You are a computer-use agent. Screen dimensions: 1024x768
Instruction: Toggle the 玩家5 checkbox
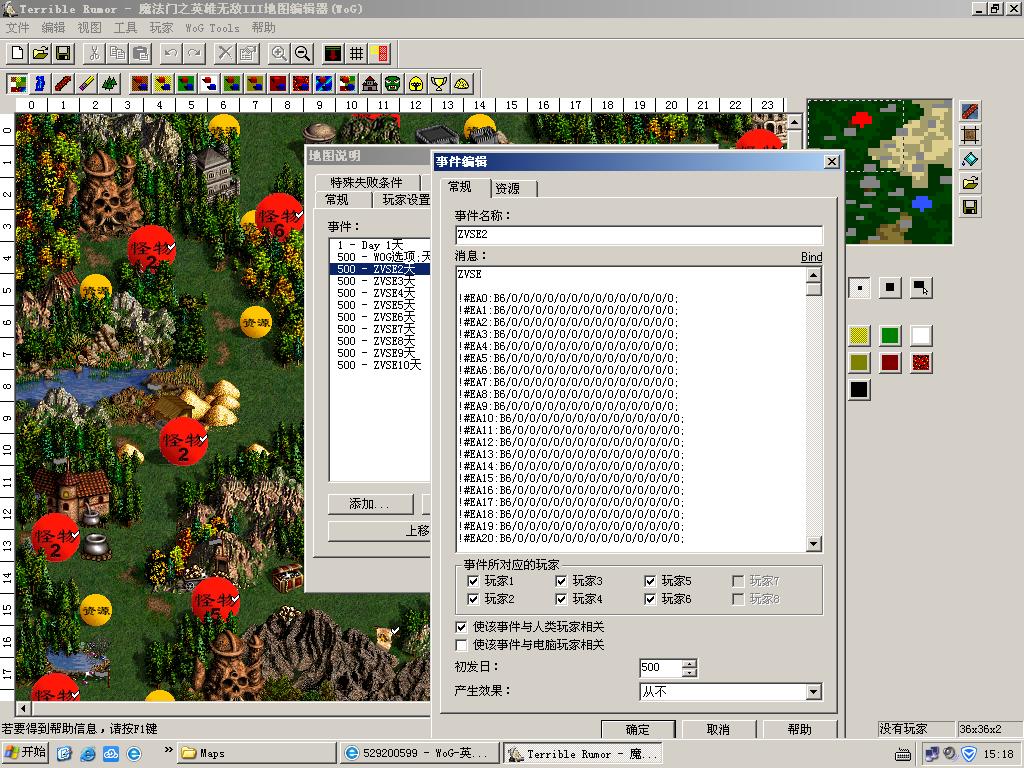pos(650,581)
